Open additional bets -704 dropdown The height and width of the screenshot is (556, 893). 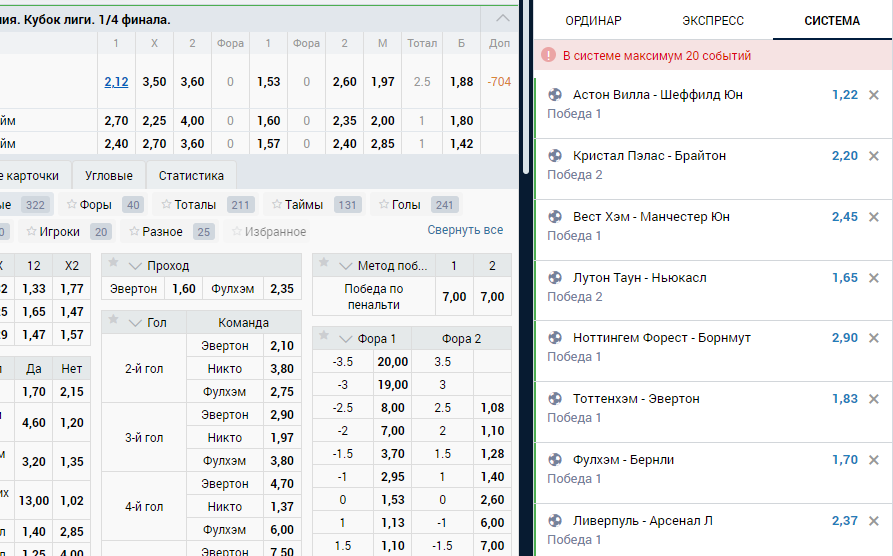click(x=499, y=81)
